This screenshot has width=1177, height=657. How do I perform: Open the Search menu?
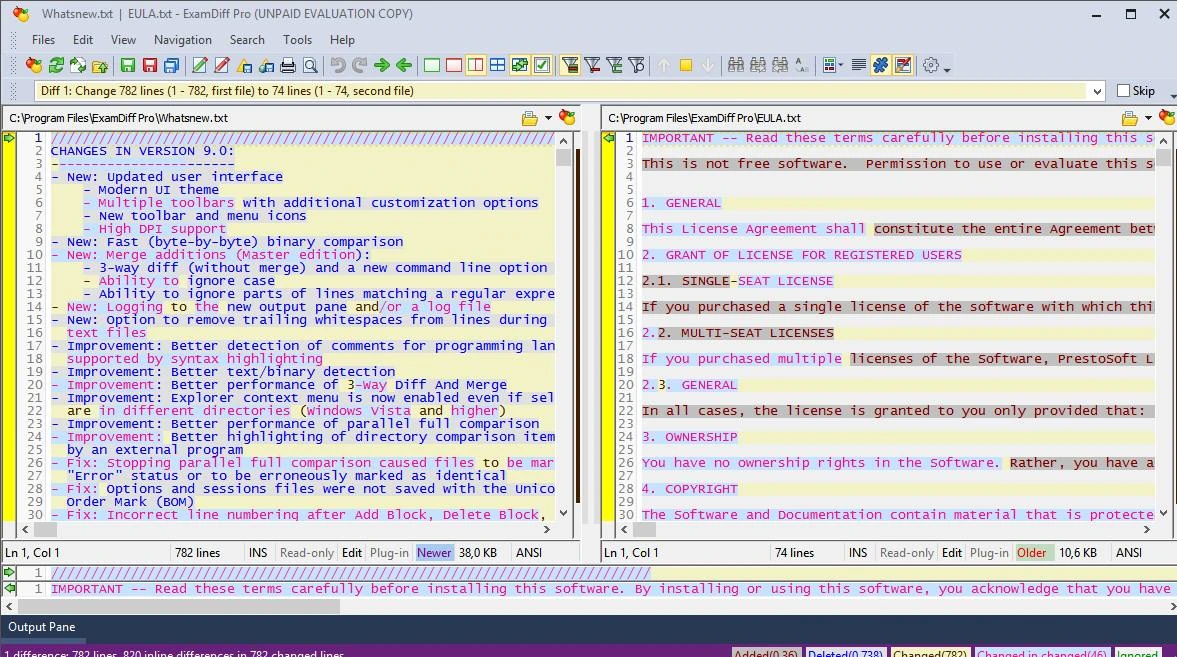coord(247,40)
